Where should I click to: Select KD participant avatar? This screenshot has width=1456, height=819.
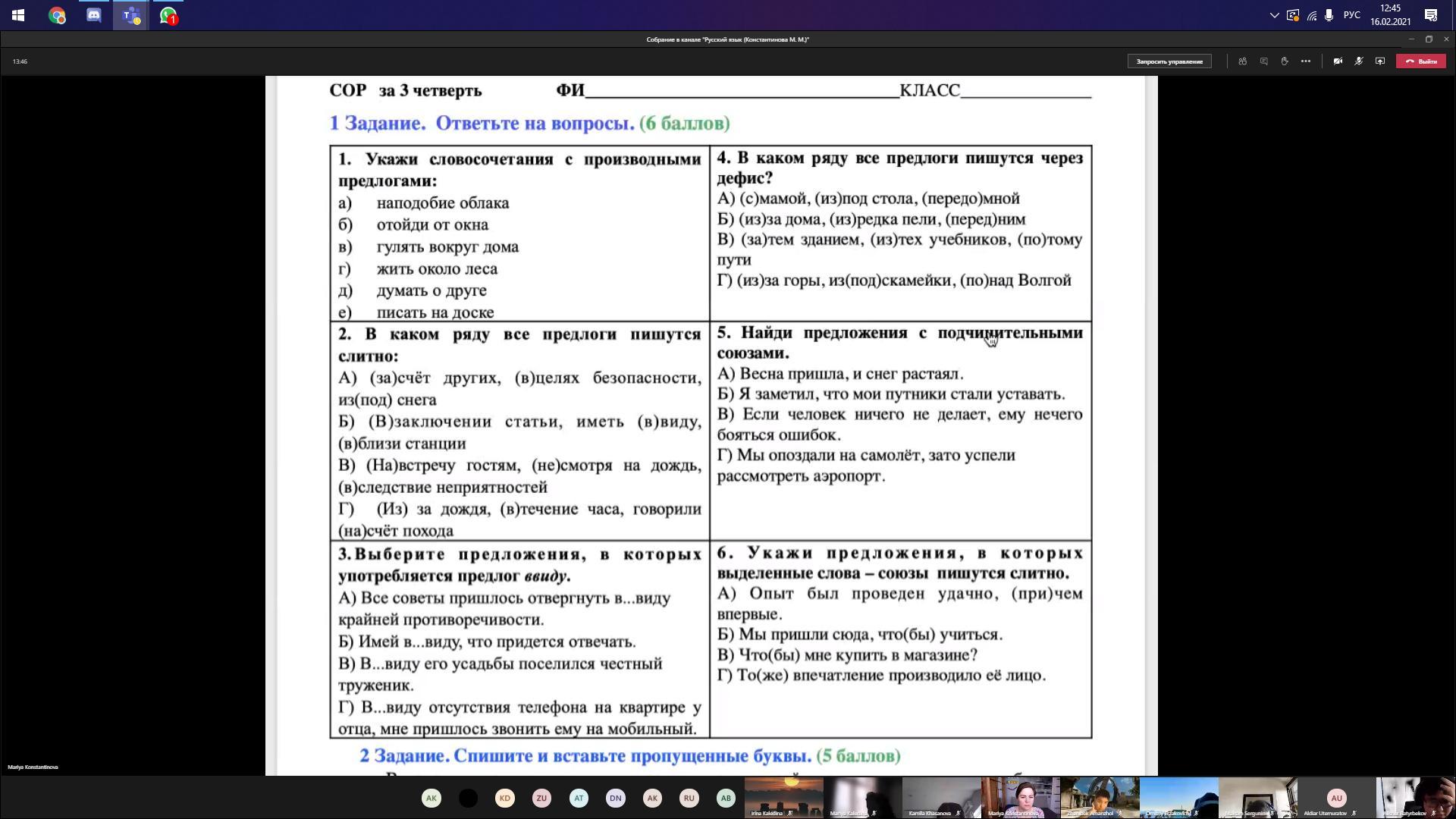click(505, 798)
